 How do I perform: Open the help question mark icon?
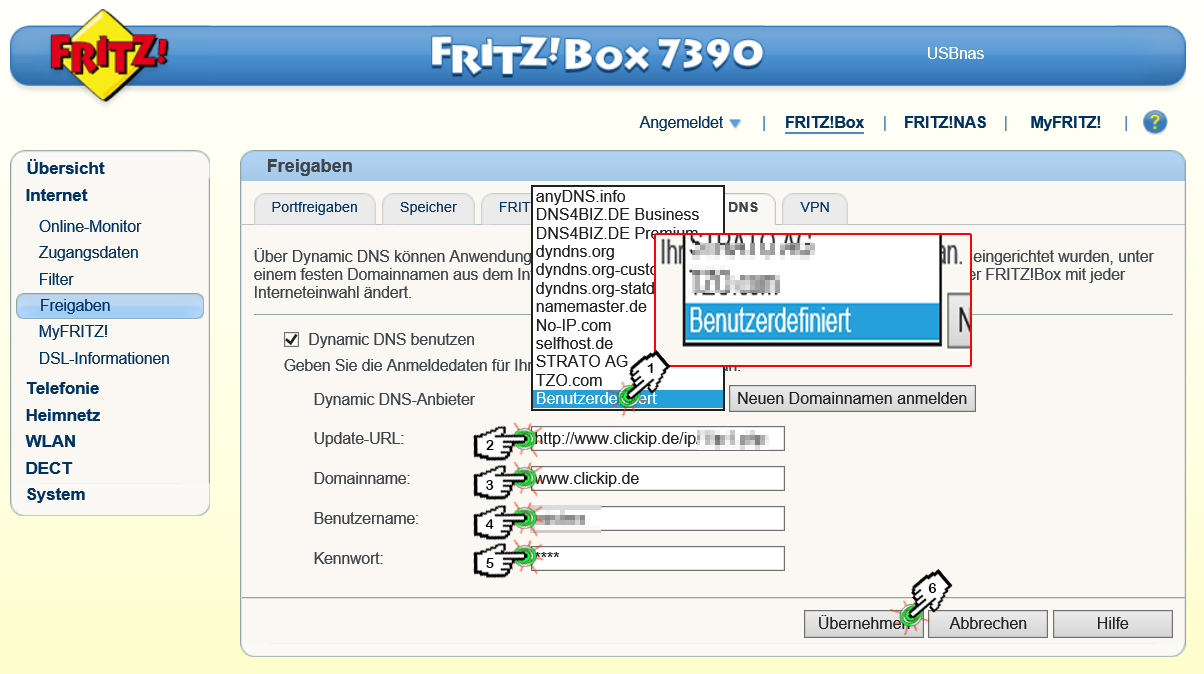[x=1155, y=122]
